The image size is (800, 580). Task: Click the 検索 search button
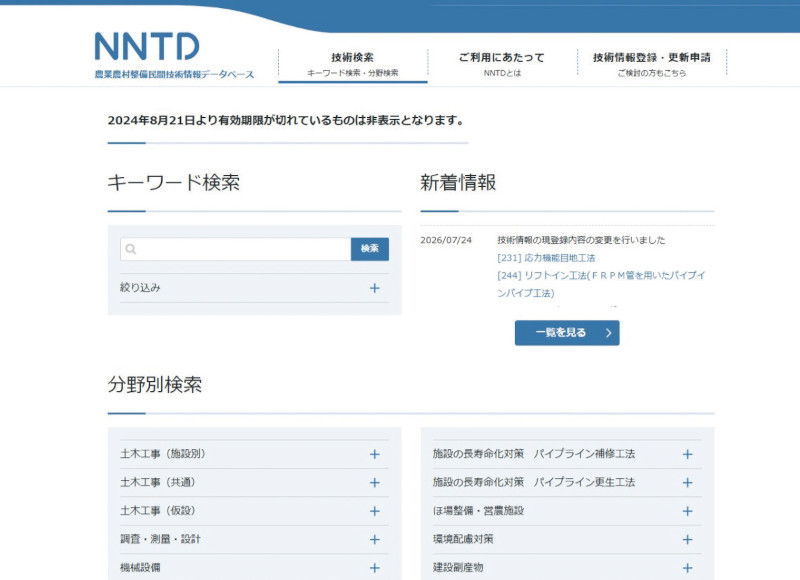[x=370, y=249]
